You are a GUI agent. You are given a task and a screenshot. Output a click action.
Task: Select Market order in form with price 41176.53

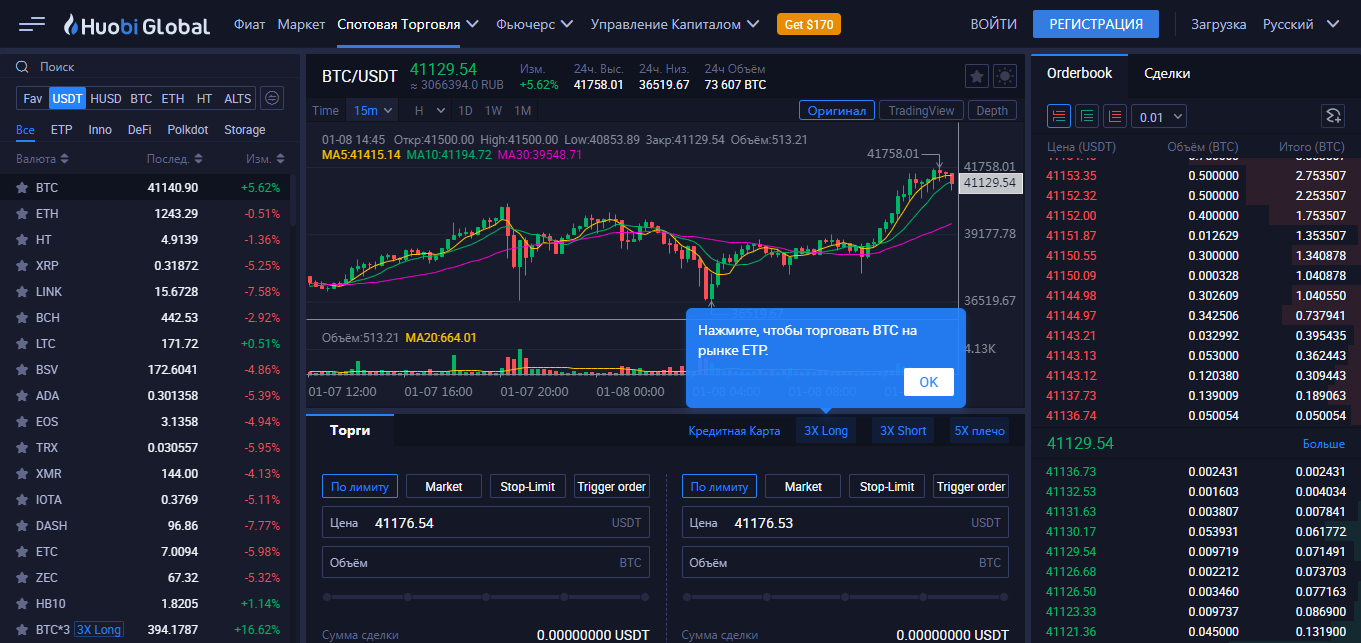point(803,486)
